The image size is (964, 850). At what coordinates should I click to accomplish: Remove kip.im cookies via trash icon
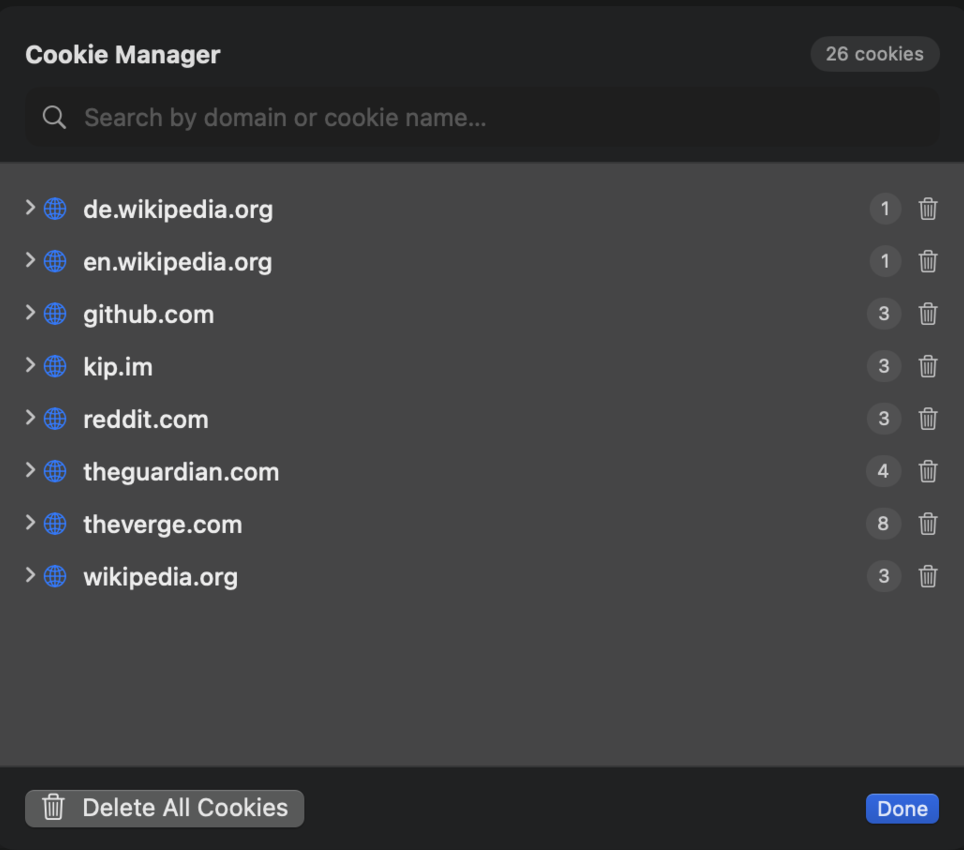[928, 367]
